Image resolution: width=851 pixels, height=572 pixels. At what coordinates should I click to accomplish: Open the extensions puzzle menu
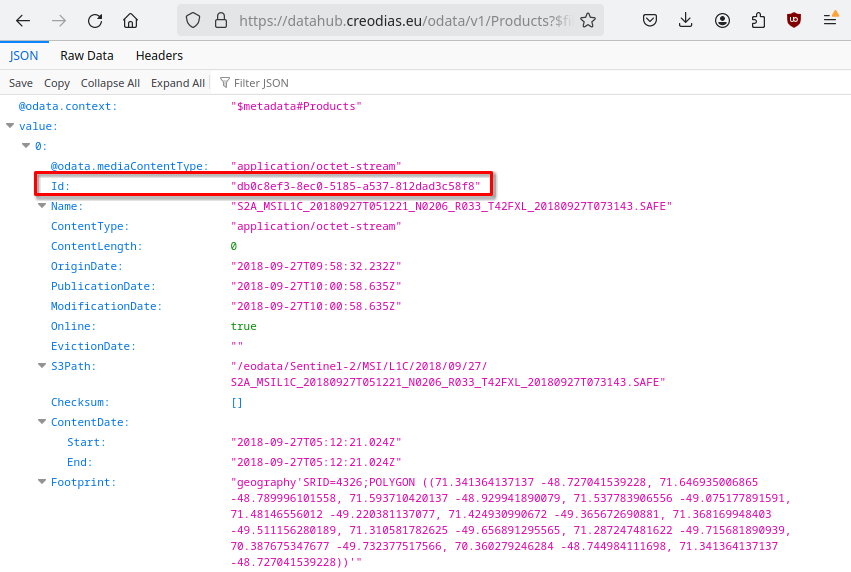click(x=758, y=21)
